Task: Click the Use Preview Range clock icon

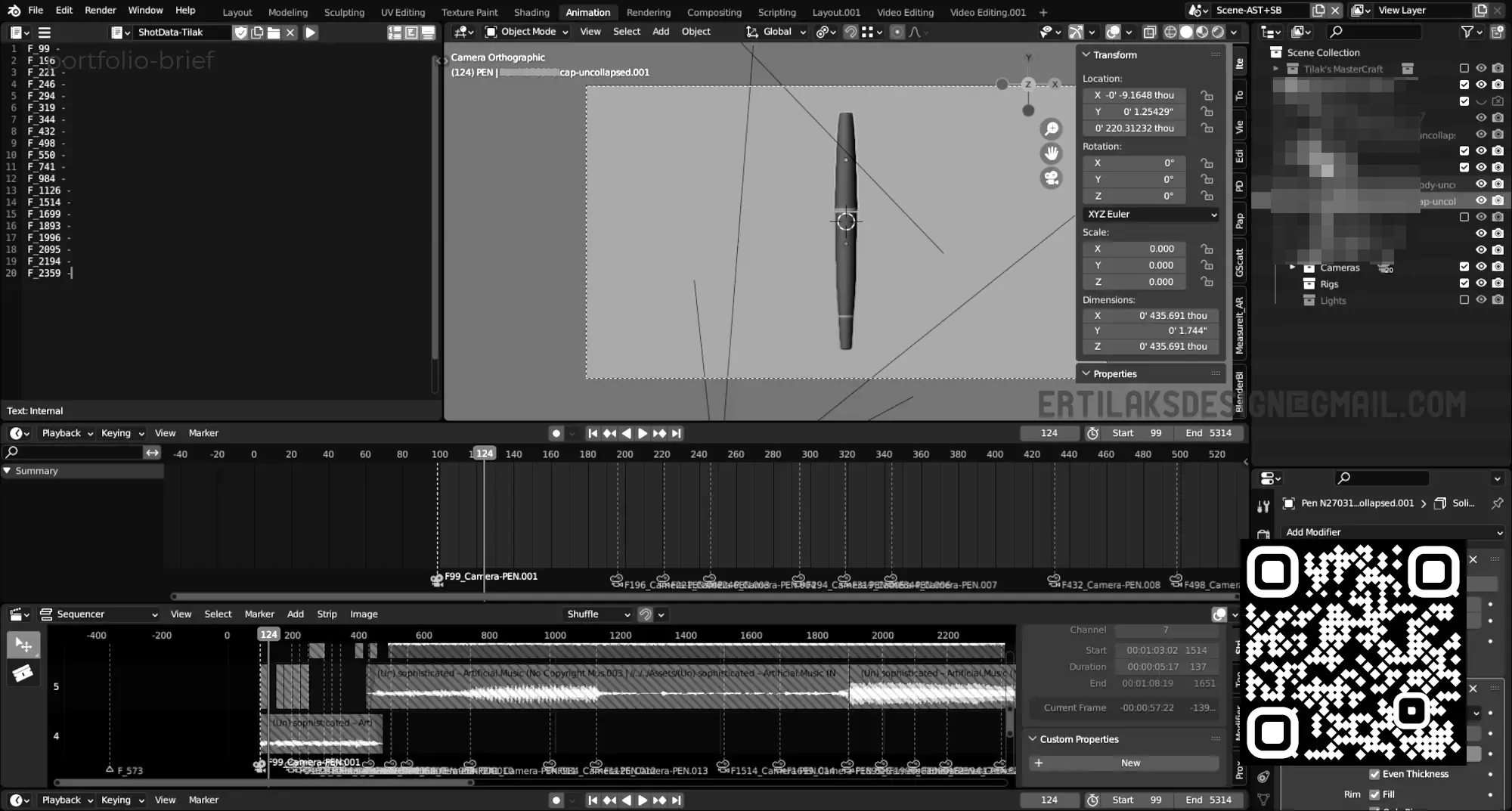Action: click(x=1092, y=433)
